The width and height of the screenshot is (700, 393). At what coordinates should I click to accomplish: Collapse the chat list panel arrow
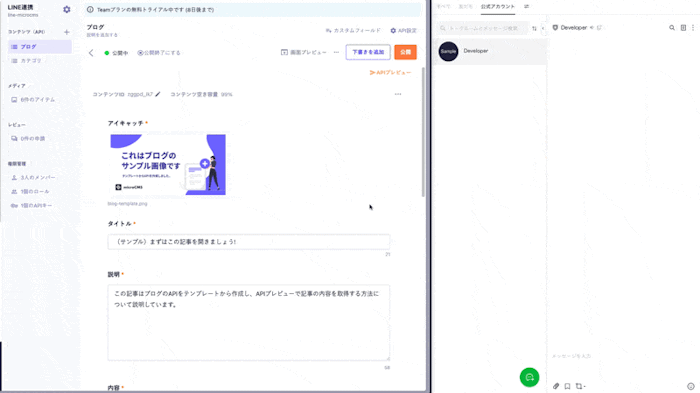click(x=543, y=29)
